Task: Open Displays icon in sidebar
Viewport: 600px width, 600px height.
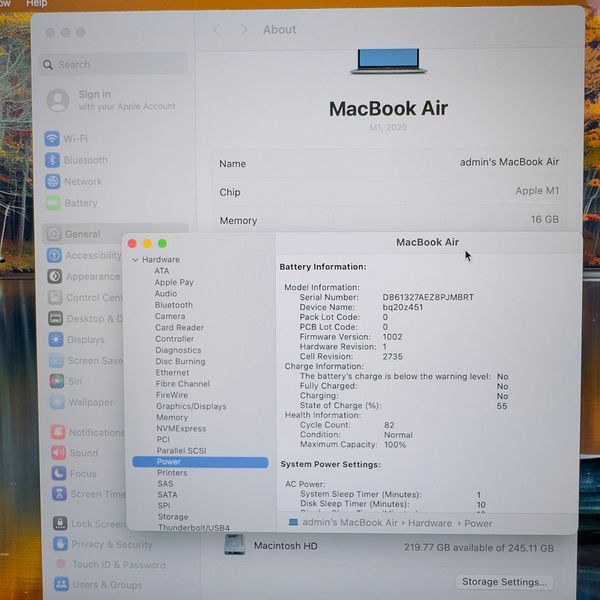Action: pos(56,339)
